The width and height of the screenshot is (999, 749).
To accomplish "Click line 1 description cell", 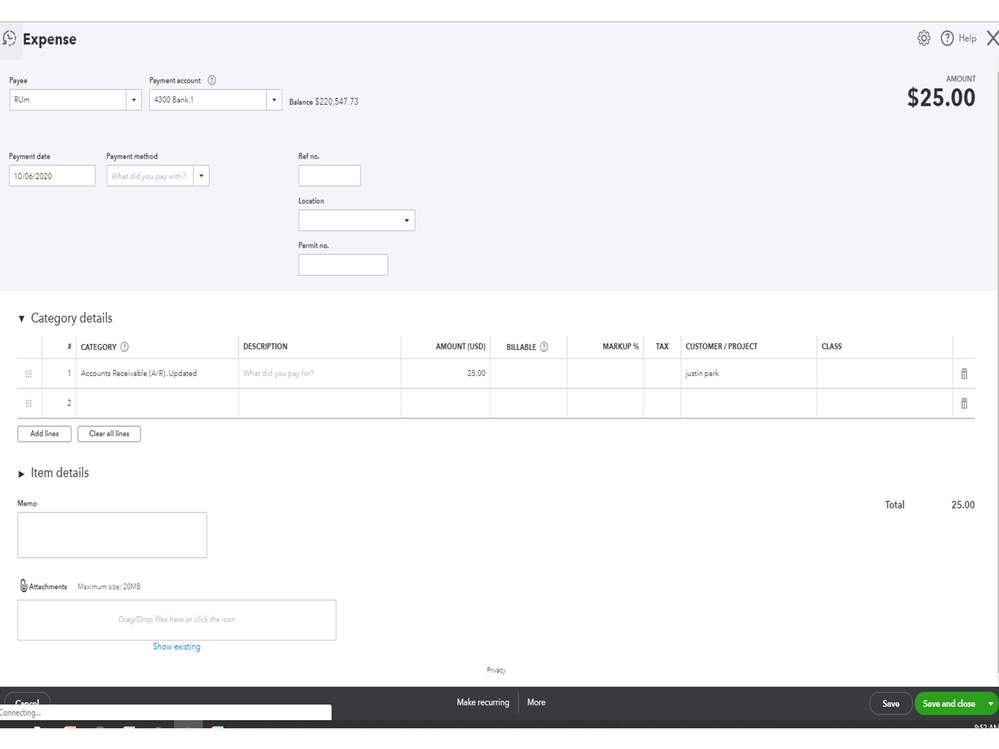I will pyautogui.click(x=320, y=374).
